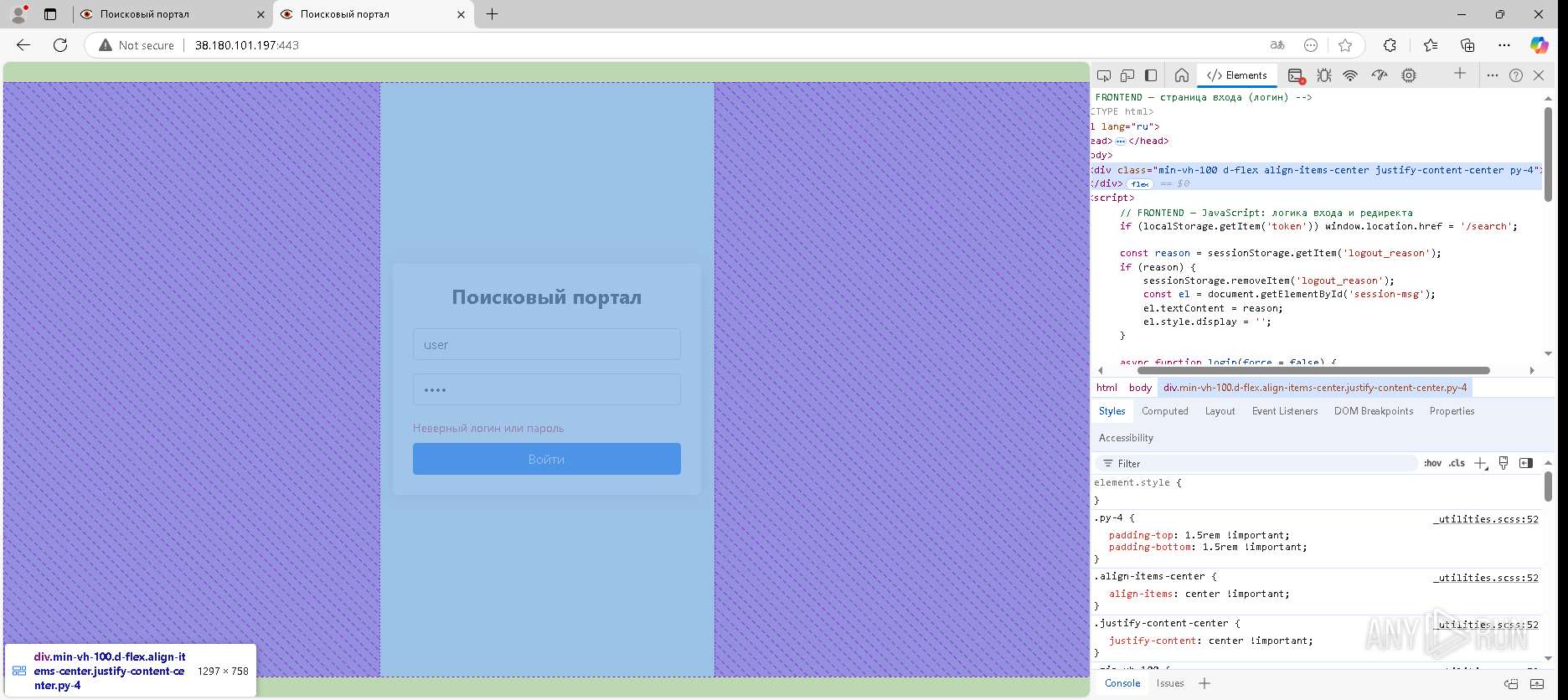1568x700 pixels.
Task: Toggle the flex badge overlay
Action: [1140, 184]
